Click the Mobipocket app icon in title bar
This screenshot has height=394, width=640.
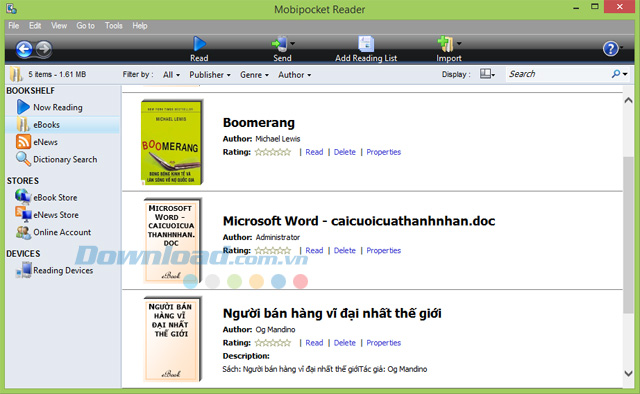11,8
